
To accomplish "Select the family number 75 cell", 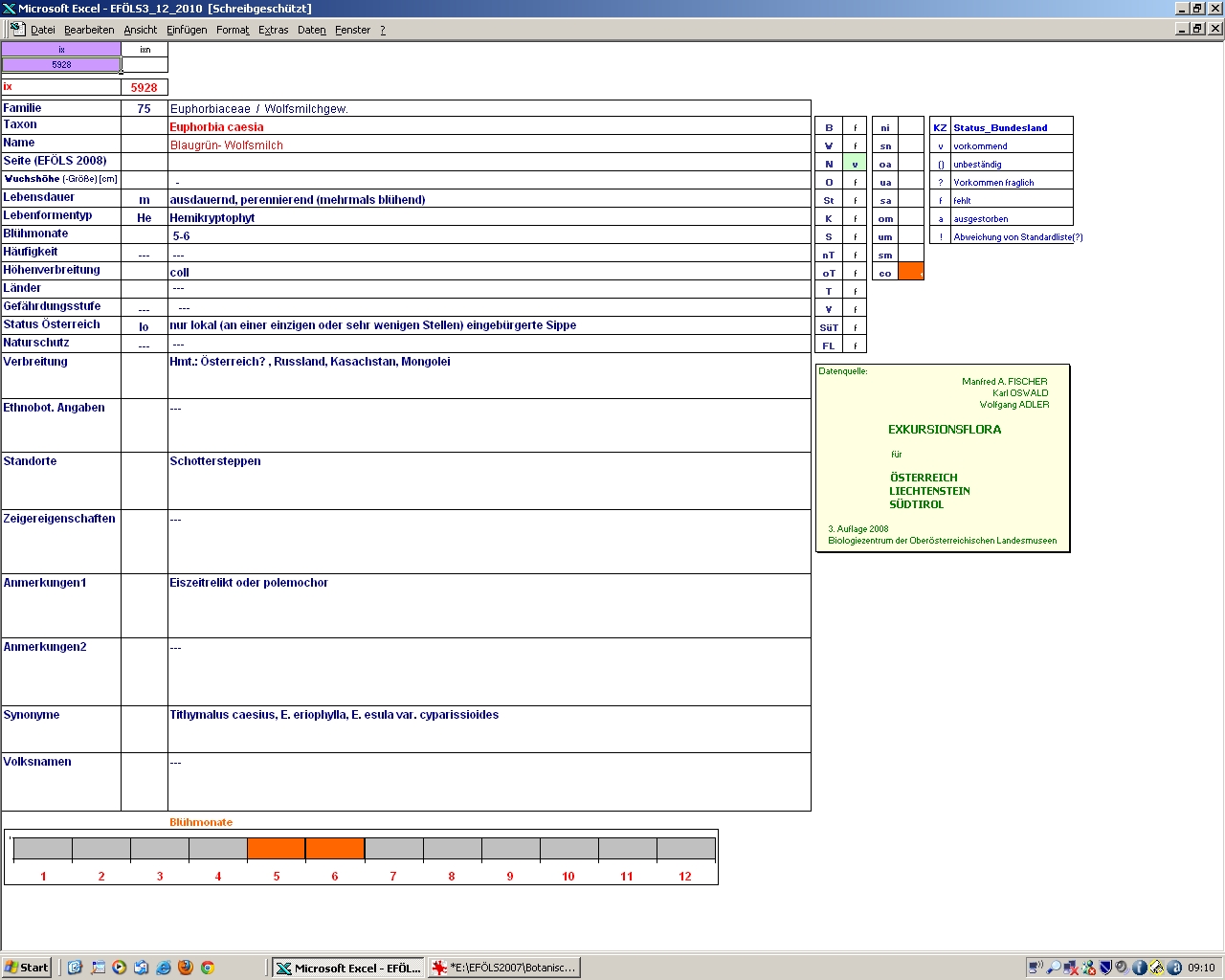I will click(145, 108).
